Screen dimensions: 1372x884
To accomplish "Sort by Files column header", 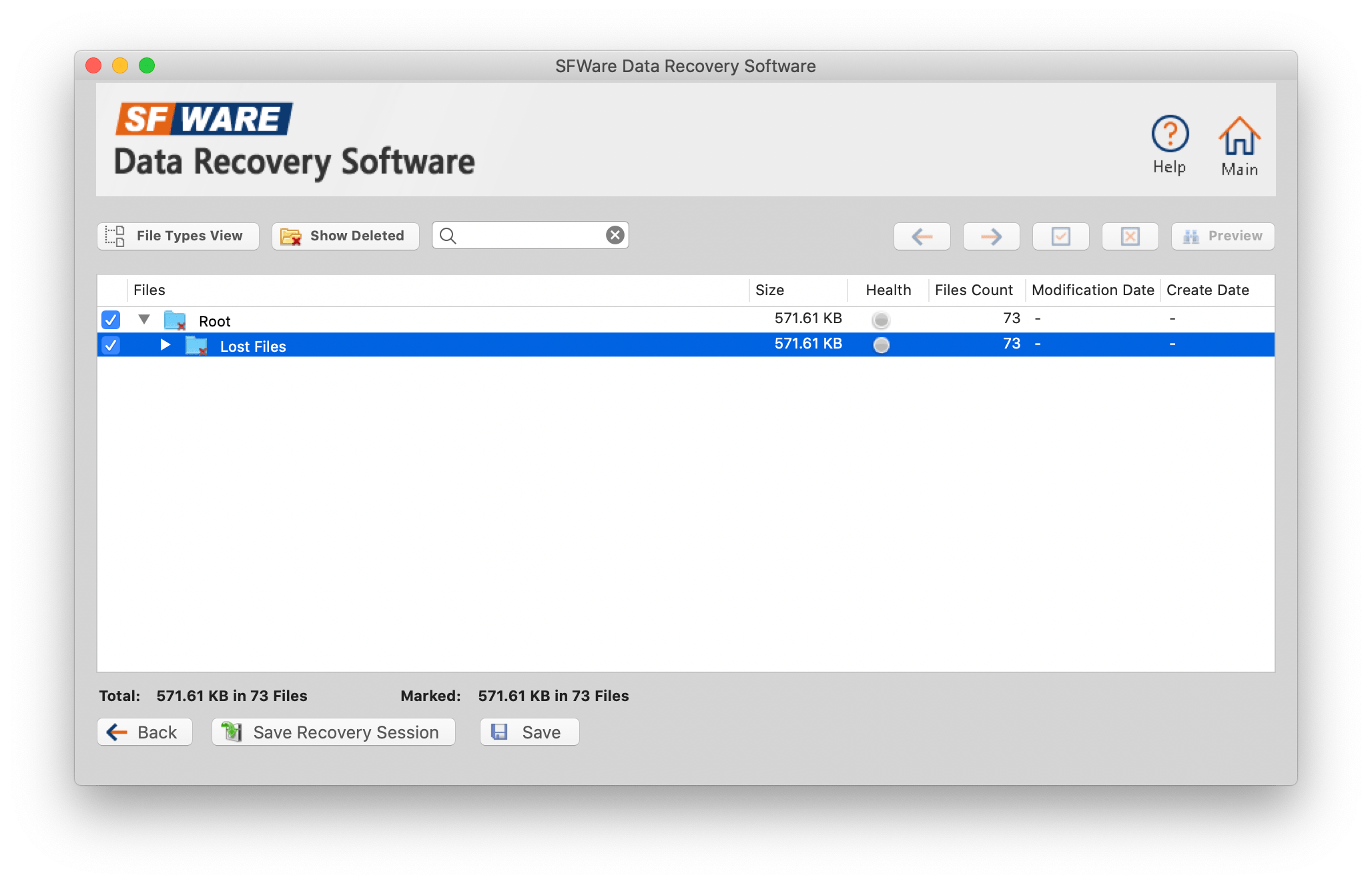I will pos(438,290).
